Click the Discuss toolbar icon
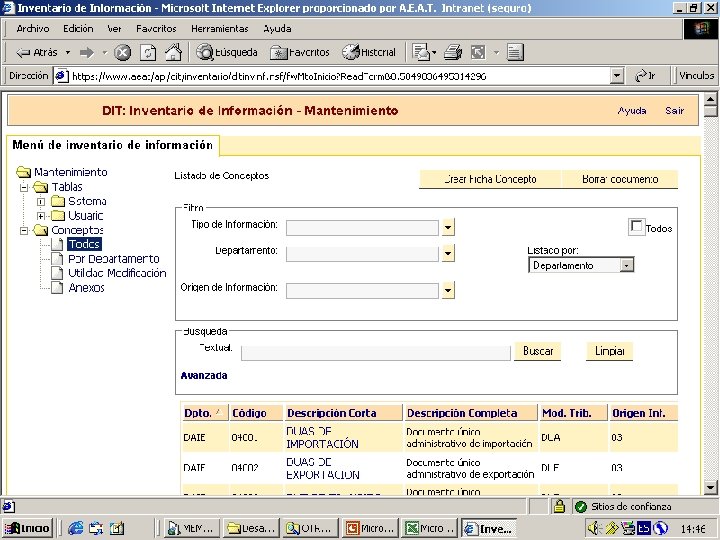720x540 pixels. coord(515,52)
